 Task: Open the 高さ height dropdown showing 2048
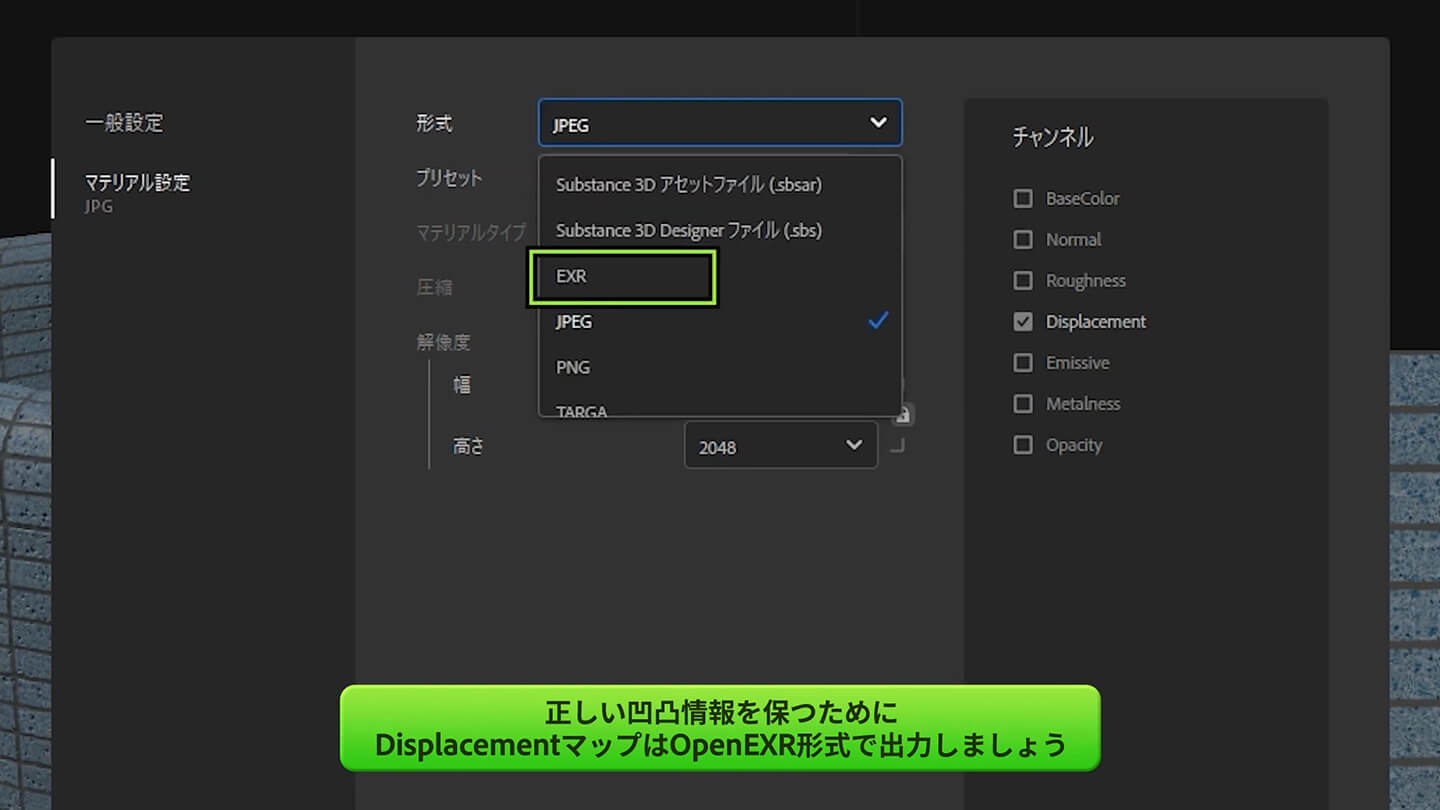(x=781, y=445)
